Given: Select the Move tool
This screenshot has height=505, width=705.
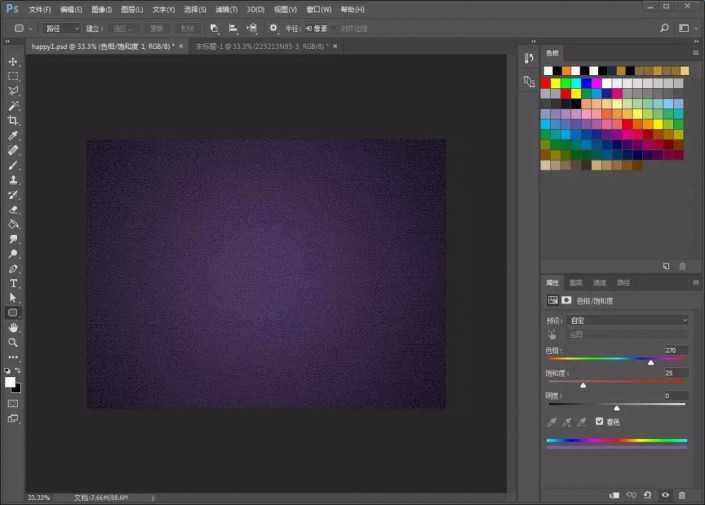Looking at the screenshot, I should pos(13,61).
